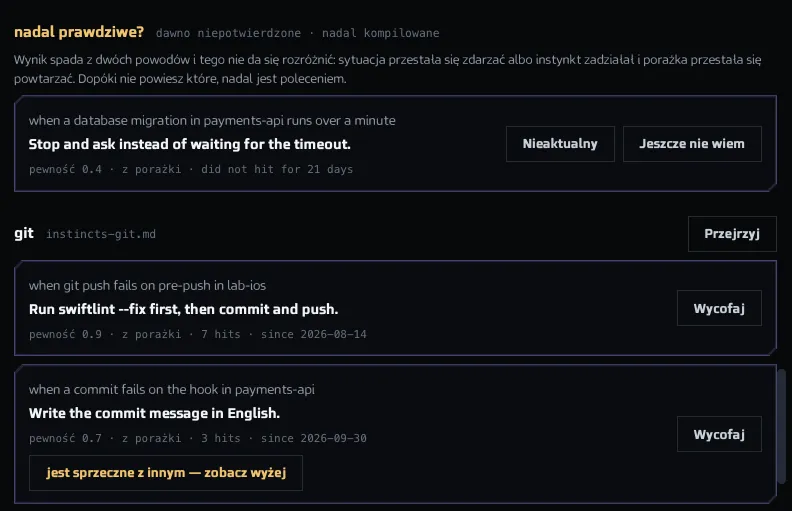Viewport: 792px width, 511px height.
Task: Open Przejrzyj for the git section
Action: pos(732,234)
